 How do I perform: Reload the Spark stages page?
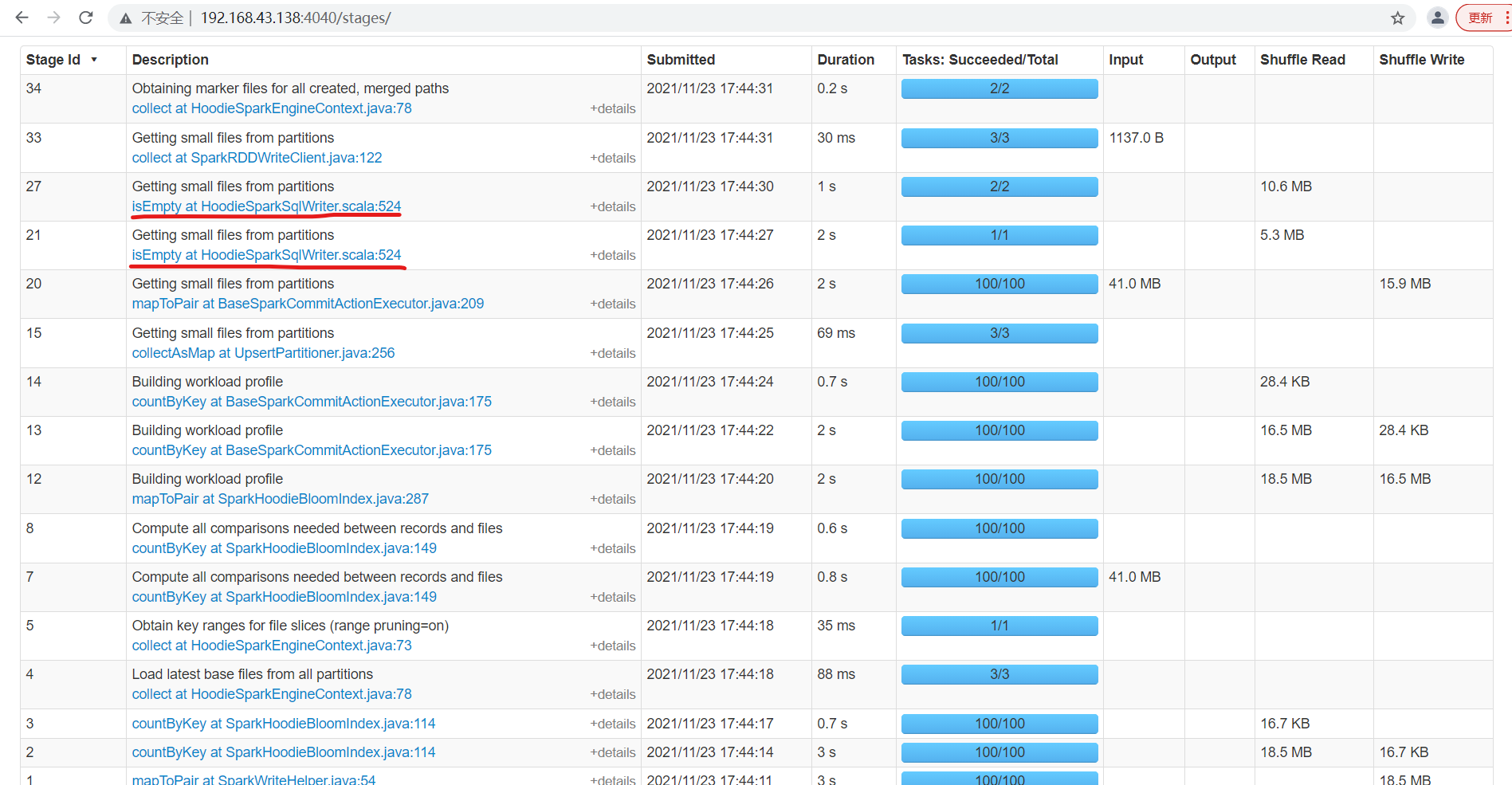(x=86, y=18)
